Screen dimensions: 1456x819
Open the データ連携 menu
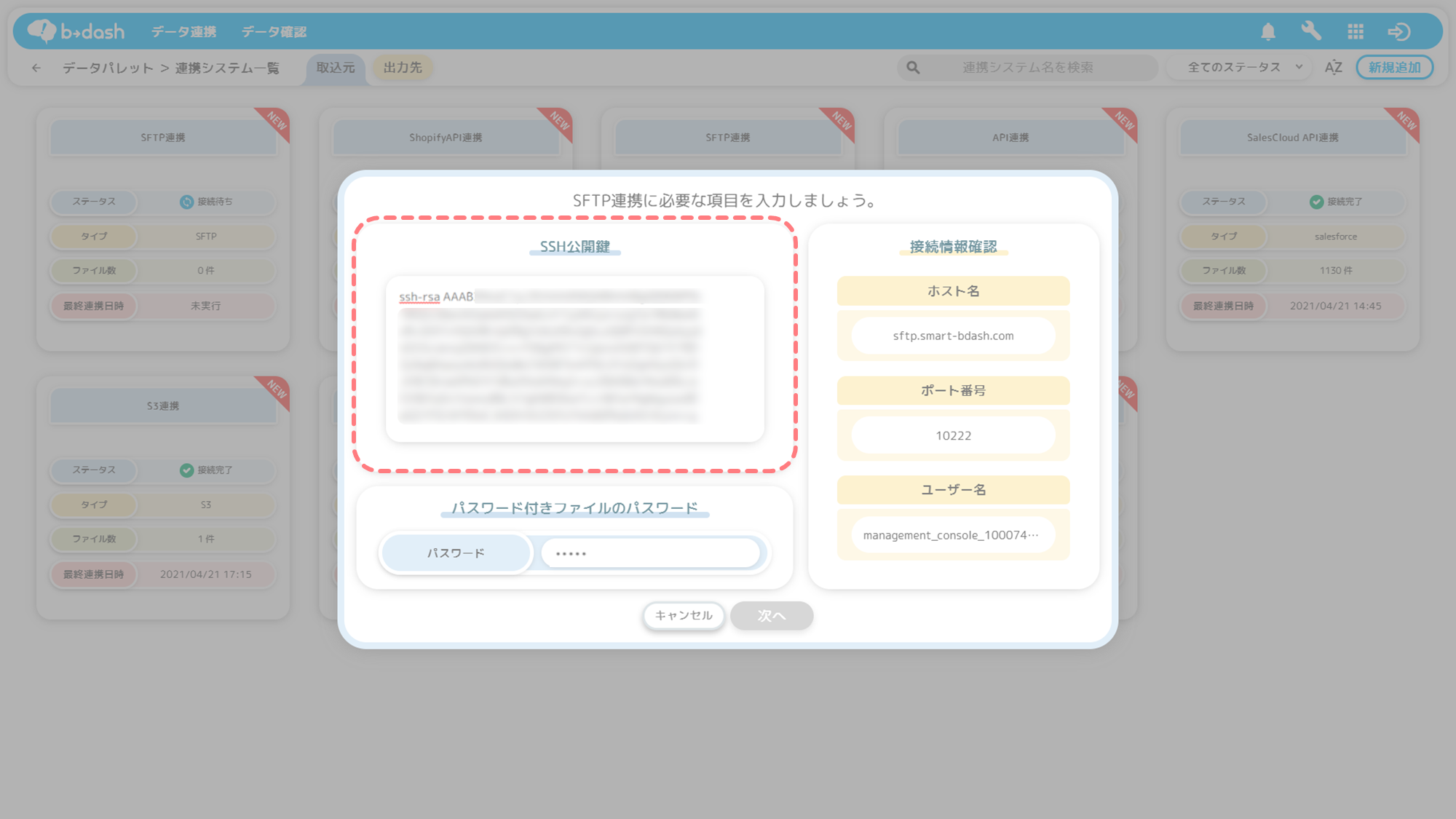pyautogui.click(x=183, y=31)
